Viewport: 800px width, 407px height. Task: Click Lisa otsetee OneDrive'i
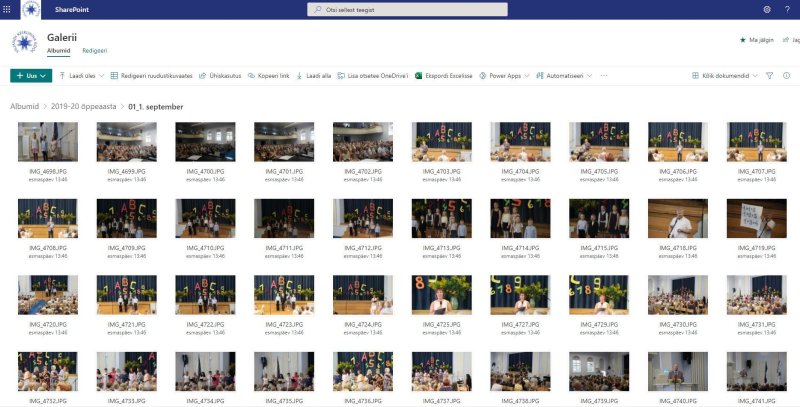(x=374, y=76)
